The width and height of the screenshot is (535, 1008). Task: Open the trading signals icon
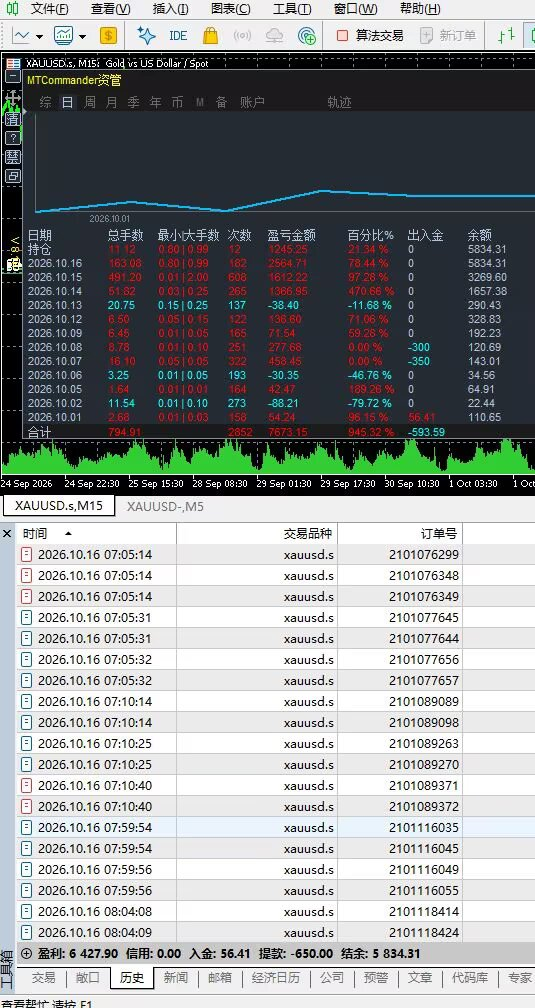[242, 36]
